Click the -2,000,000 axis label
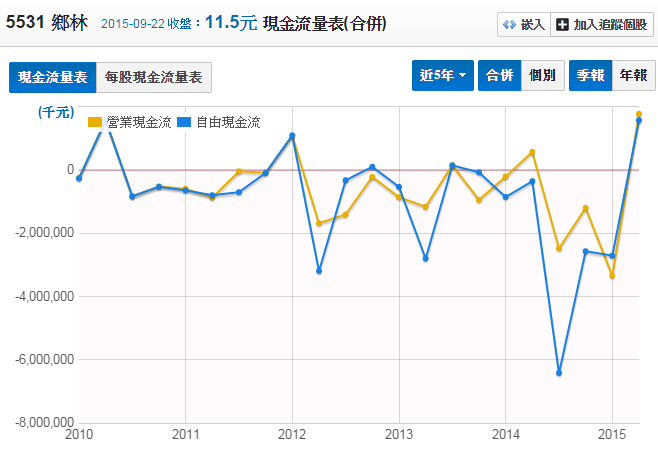The width and height of the screenshot is (658, 449). [45, 232]
